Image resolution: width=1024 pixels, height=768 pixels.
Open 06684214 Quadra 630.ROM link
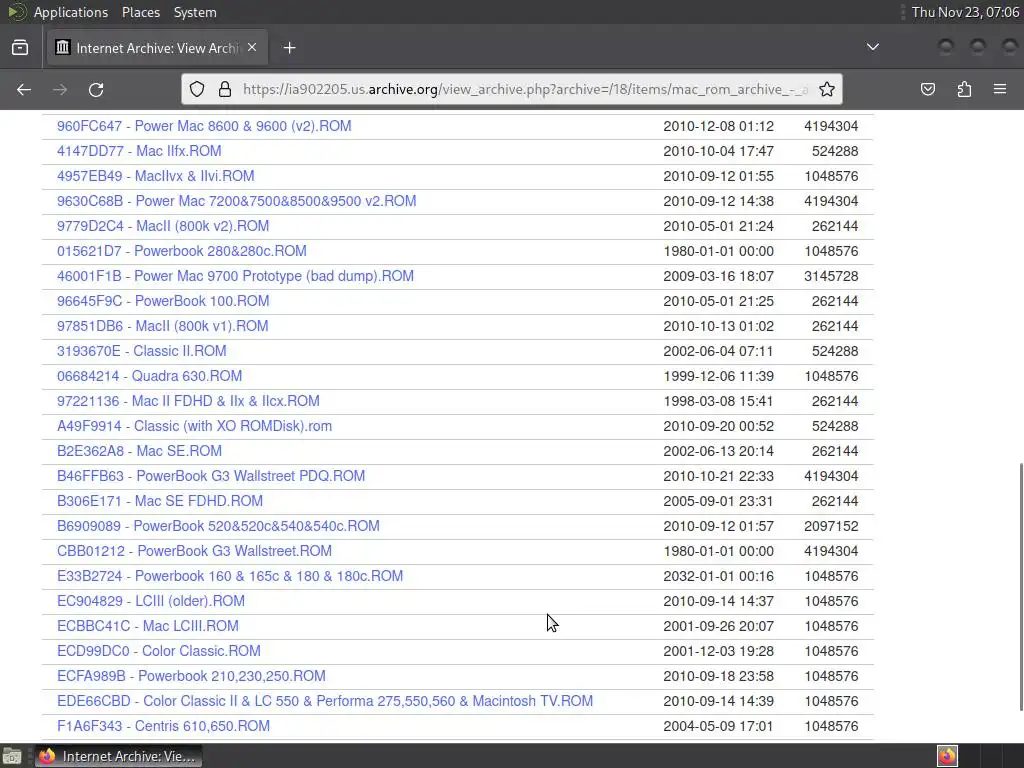coord(150,376)
